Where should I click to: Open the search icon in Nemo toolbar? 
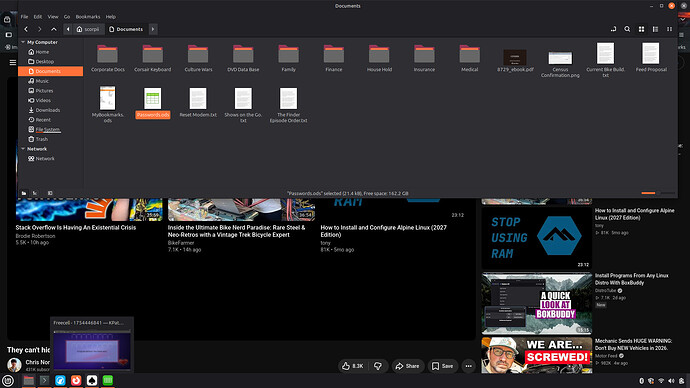click(x=627, y=29)
